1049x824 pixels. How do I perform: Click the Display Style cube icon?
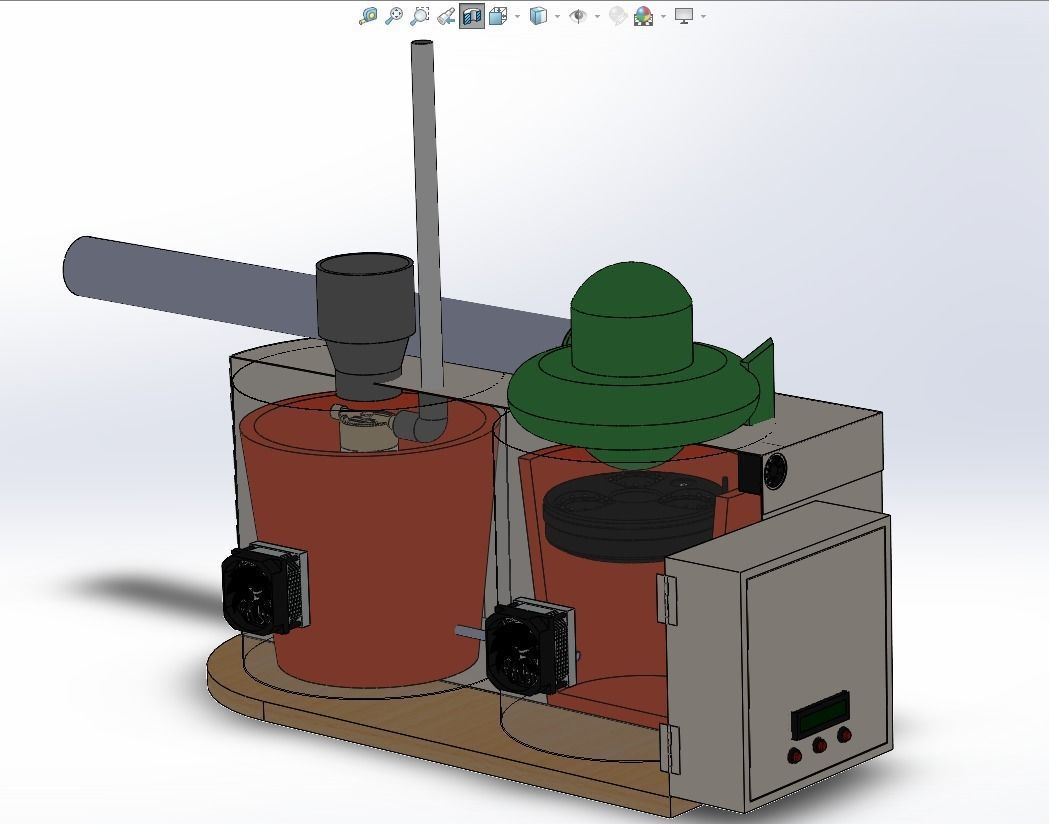tap(538, 15)
